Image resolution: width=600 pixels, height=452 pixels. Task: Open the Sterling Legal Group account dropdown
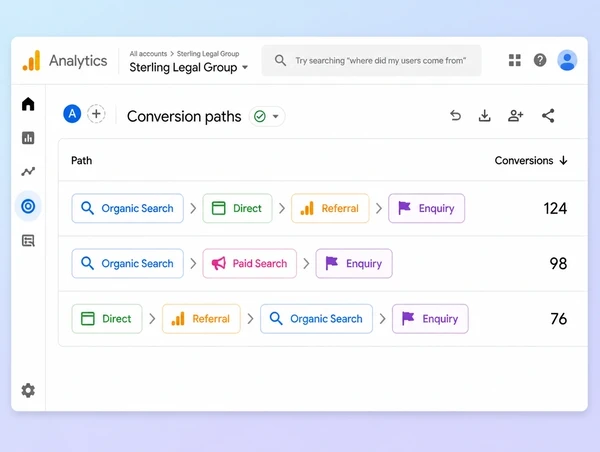pyautogui.click(x=189, y=67)
